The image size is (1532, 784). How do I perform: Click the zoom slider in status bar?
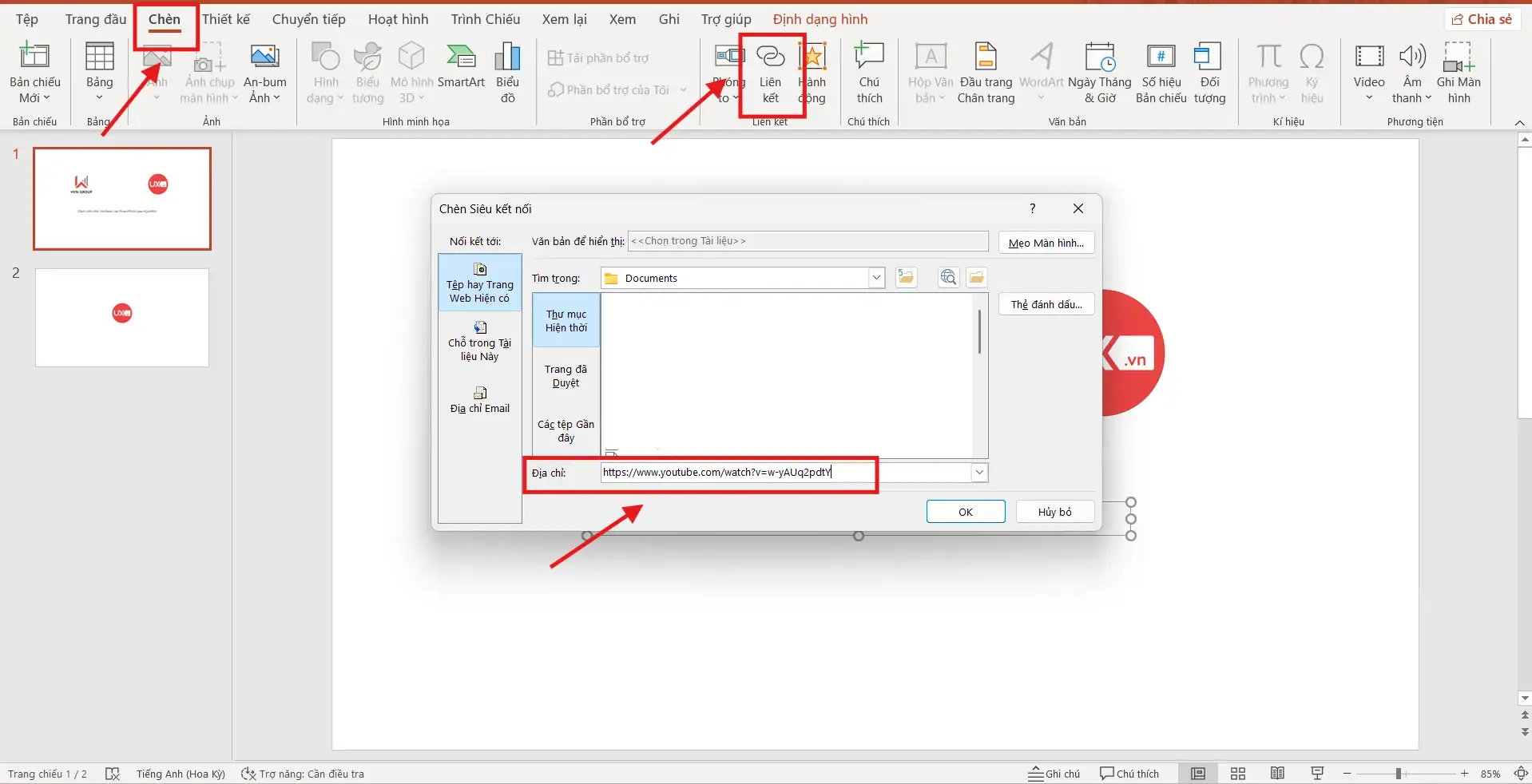(x=1399, y=774)
